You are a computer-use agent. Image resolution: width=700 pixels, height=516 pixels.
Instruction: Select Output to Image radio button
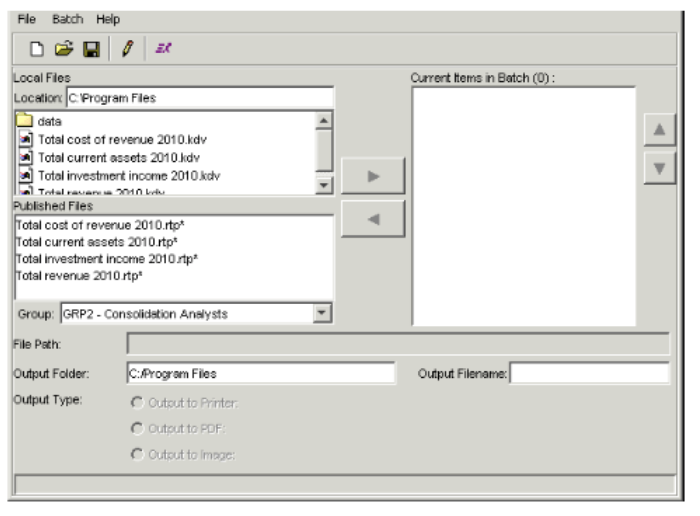(135, 455)
